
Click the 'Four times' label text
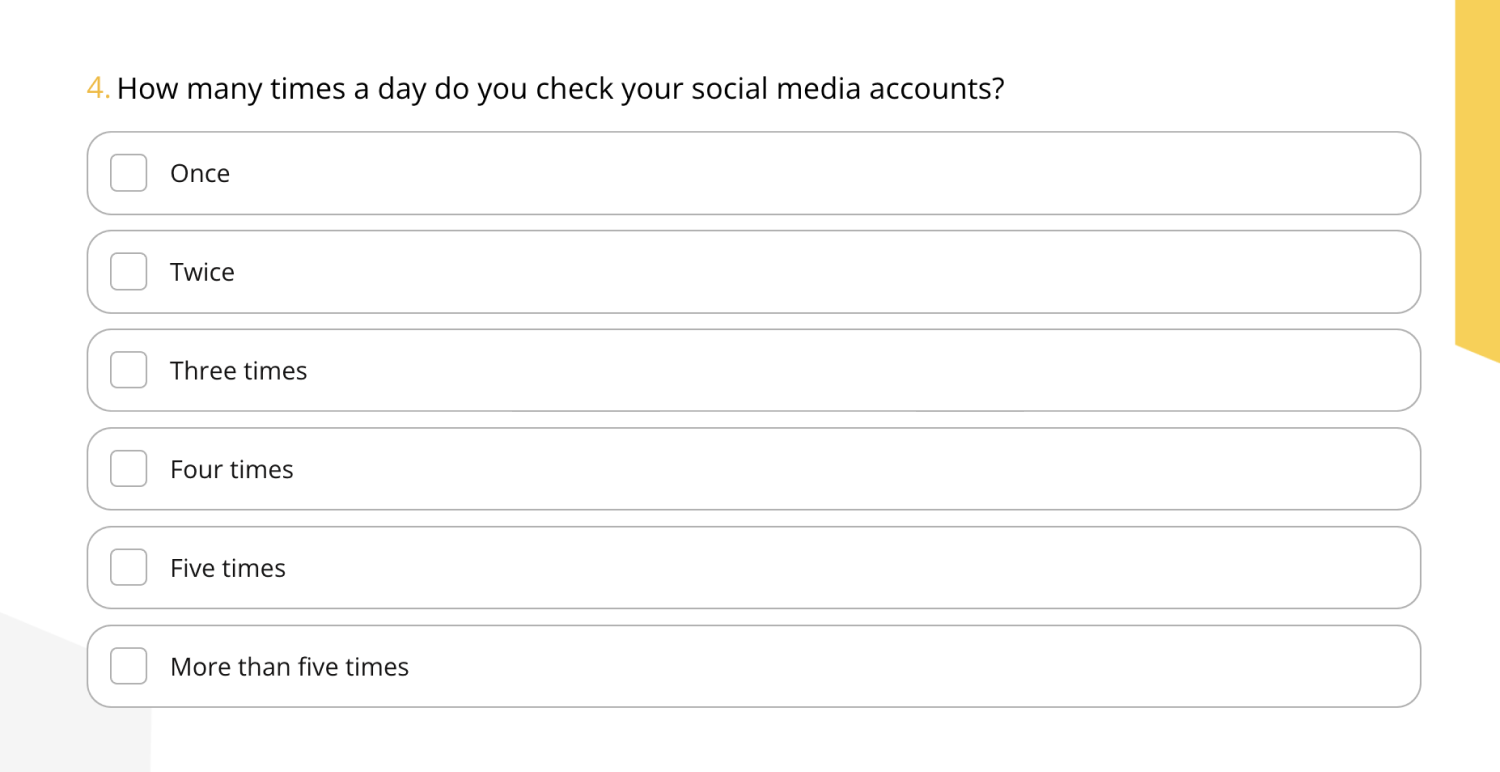(x=231, y=470)
